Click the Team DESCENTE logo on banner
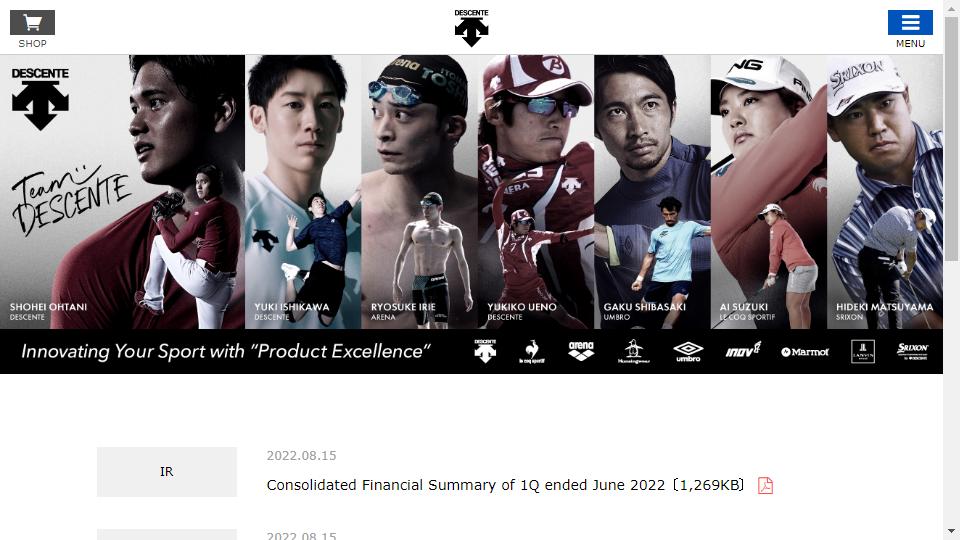The width and height of the screenshot is (960, 540). 70,200
